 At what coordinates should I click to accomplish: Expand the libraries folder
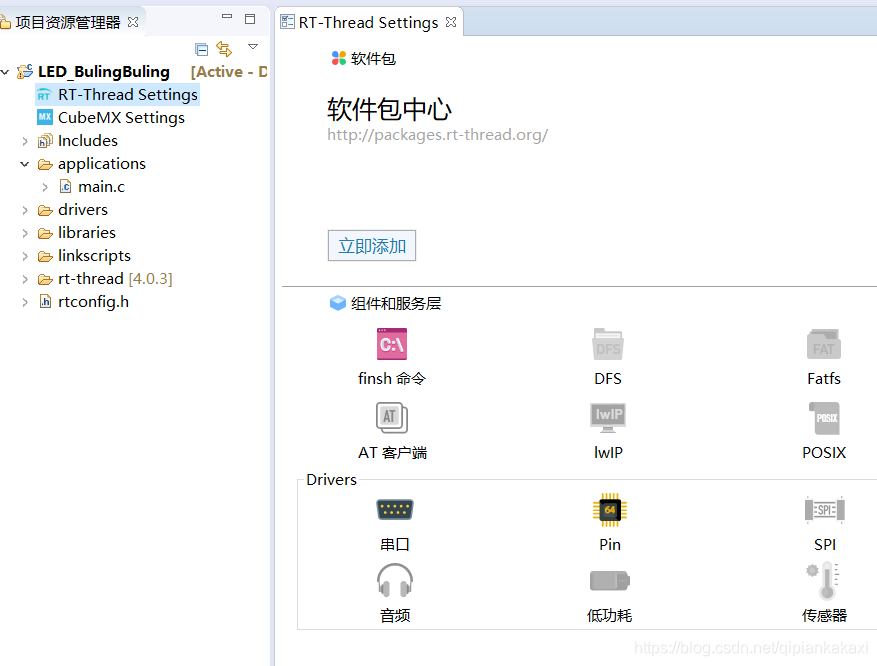tap(25, 233)
